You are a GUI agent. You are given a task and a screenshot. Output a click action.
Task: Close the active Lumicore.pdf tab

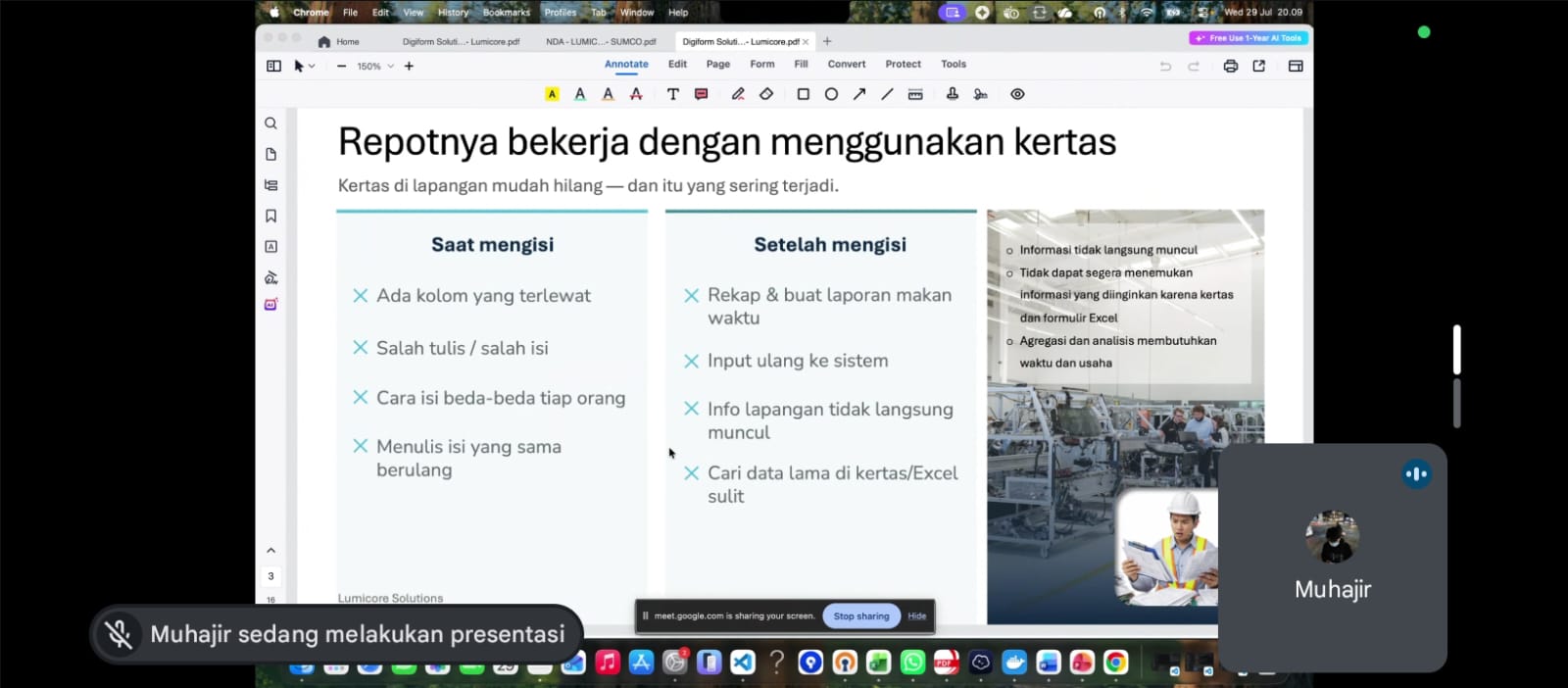point(806,41)
